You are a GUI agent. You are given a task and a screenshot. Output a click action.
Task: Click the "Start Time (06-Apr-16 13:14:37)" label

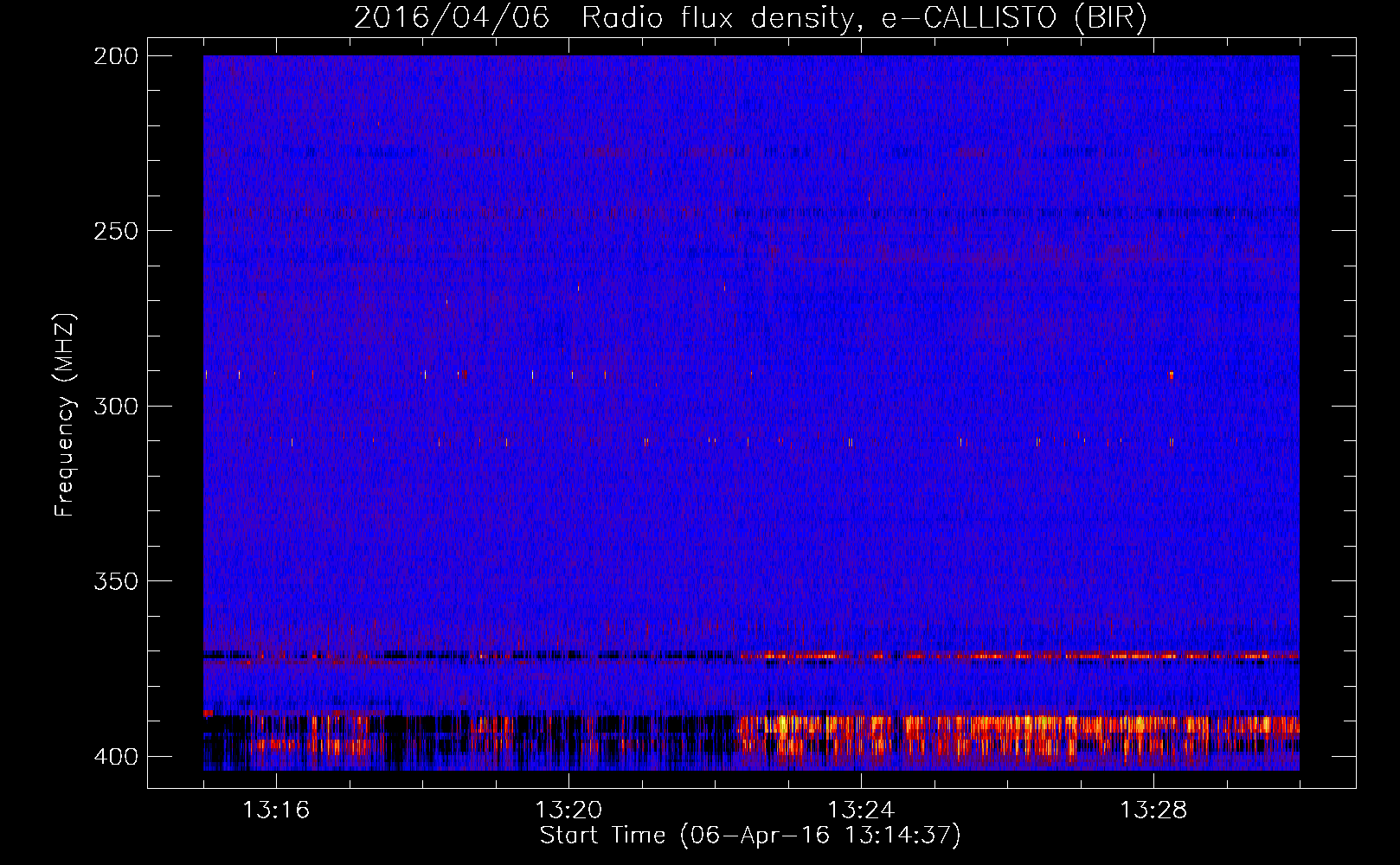[750, 836]
